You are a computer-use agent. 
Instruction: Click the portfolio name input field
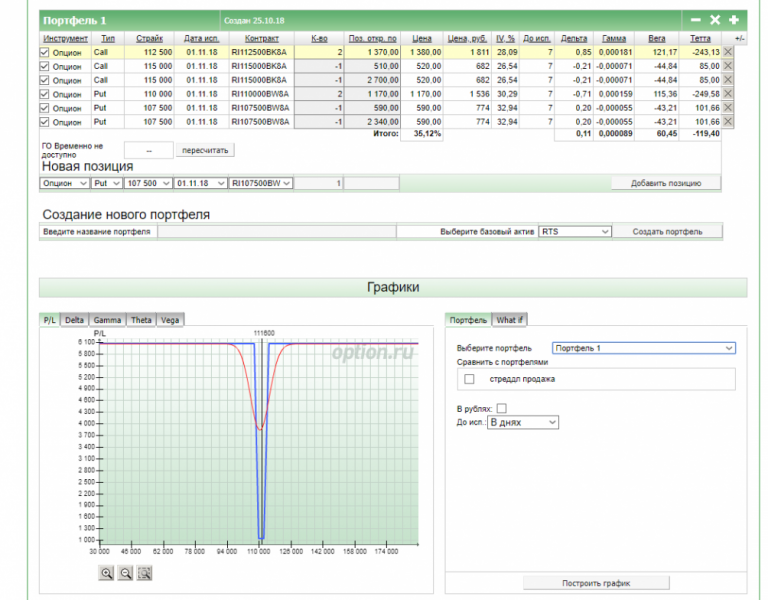(276, 231)
